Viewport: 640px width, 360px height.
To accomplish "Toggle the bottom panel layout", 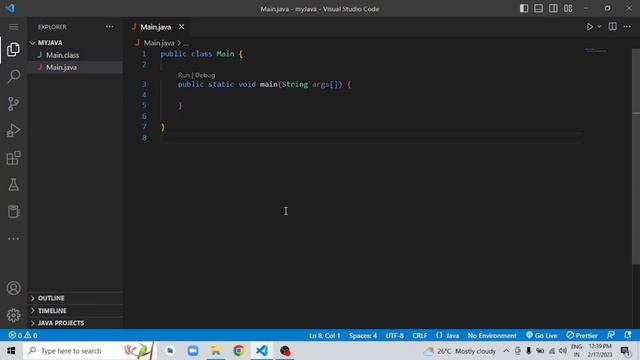I will 539,9.
